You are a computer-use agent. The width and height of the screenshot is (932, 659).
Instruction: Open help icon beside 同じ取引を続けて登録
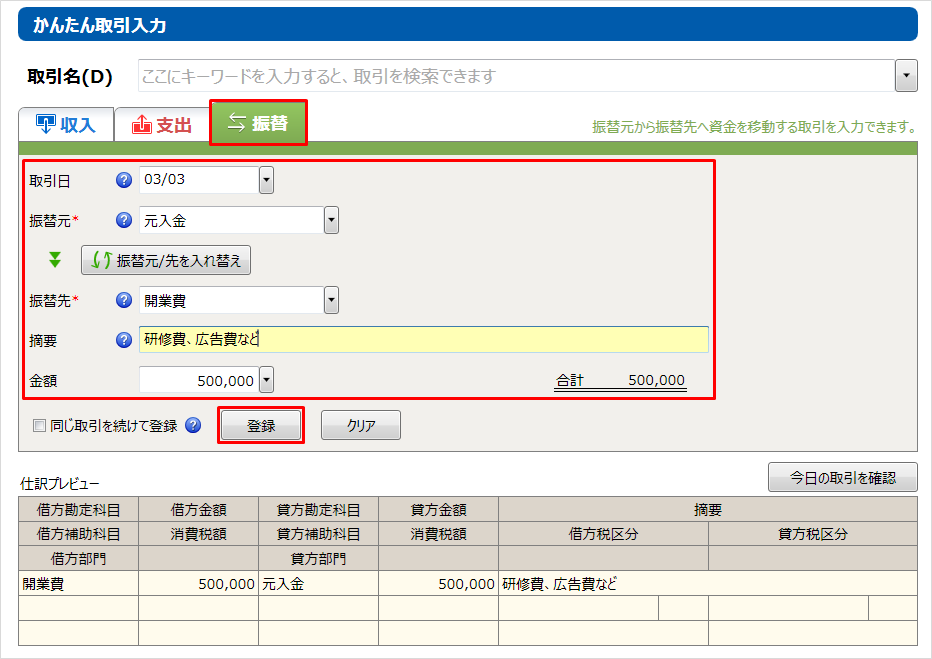pos(193,425)
